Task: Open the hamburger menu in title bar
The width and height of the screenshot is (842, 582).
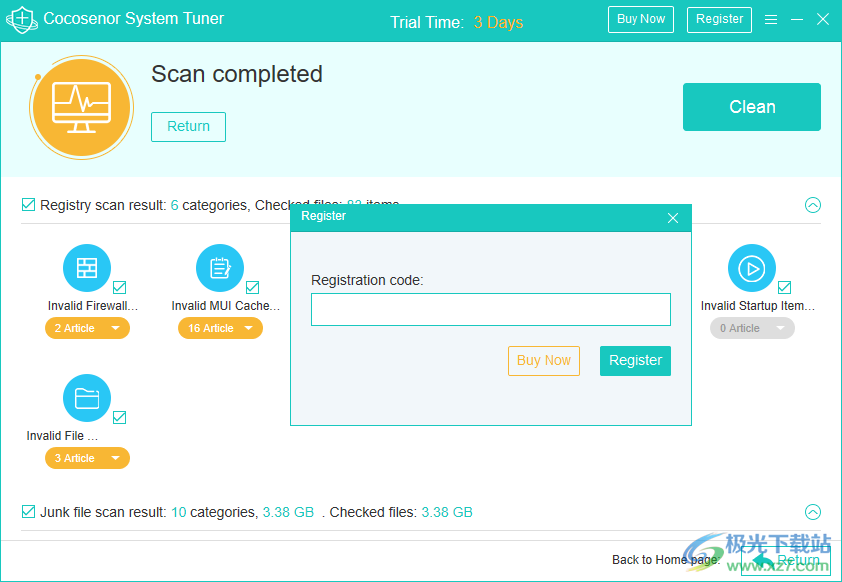Action: point(771,19)
